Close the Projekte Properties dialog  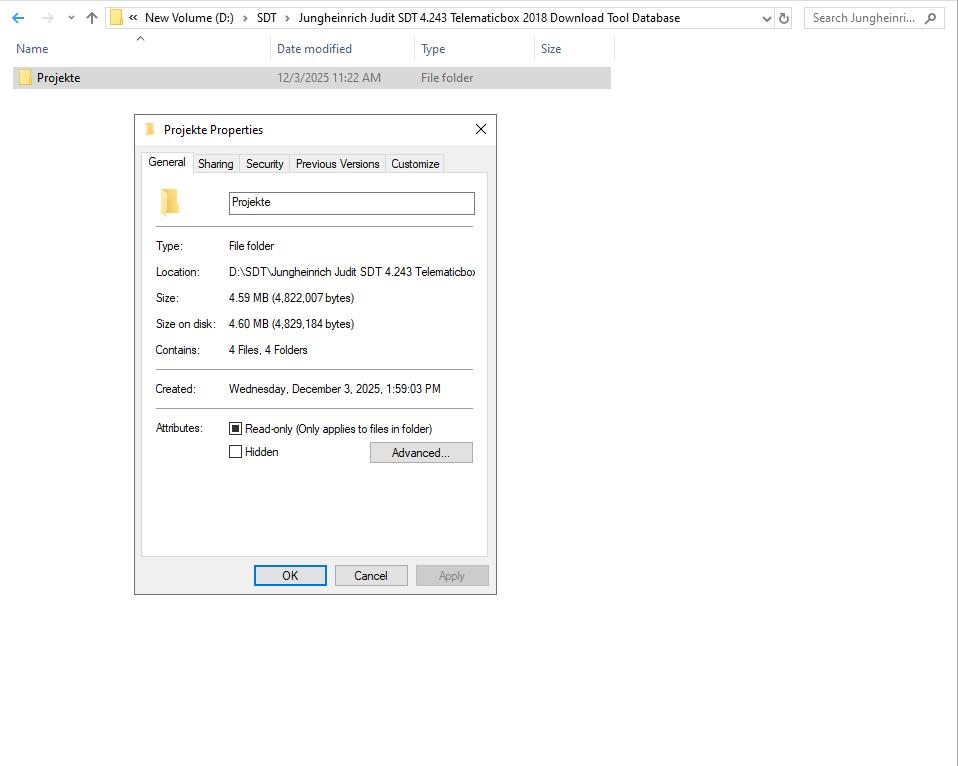point(481,129)
